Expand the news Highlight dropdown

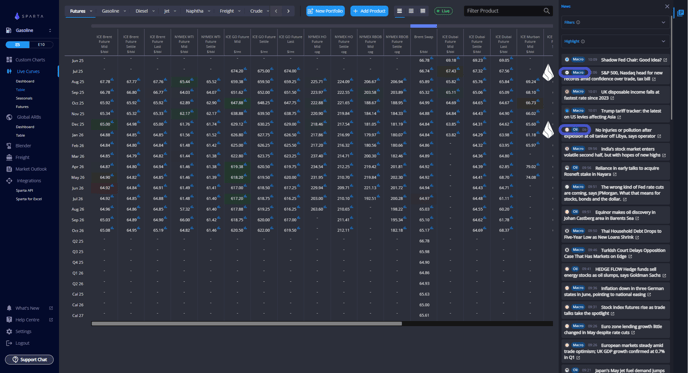(x=615, y=41)
